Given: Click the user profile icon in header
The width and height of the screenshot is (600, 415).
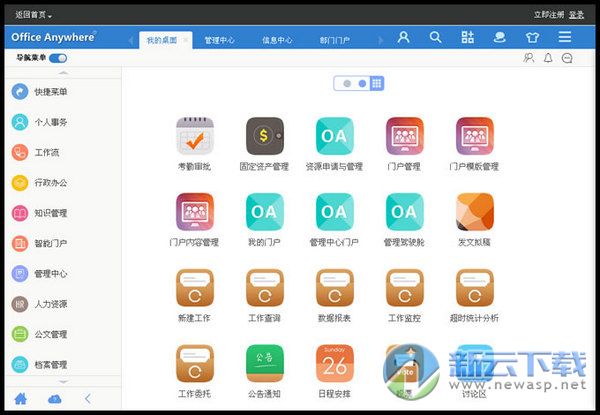Looking at the screenshot, I should (403, 37).
